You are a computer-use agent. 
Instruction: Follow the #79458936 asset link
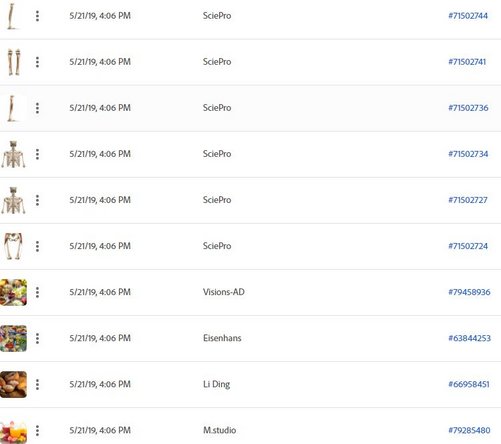[469, 292]
